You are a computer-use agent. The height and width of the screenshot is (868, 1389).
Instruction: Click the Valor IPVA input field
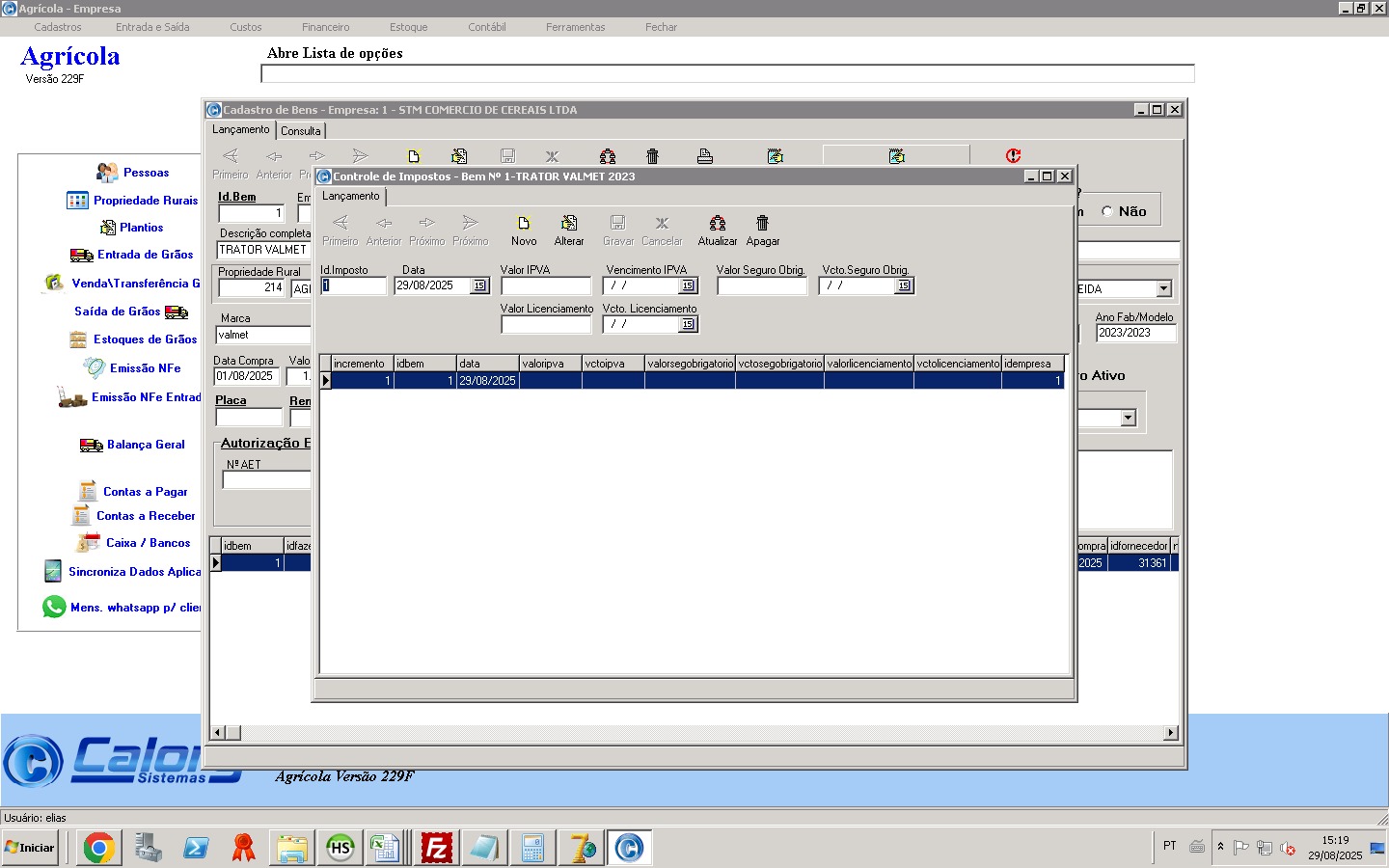pos(545,285)
